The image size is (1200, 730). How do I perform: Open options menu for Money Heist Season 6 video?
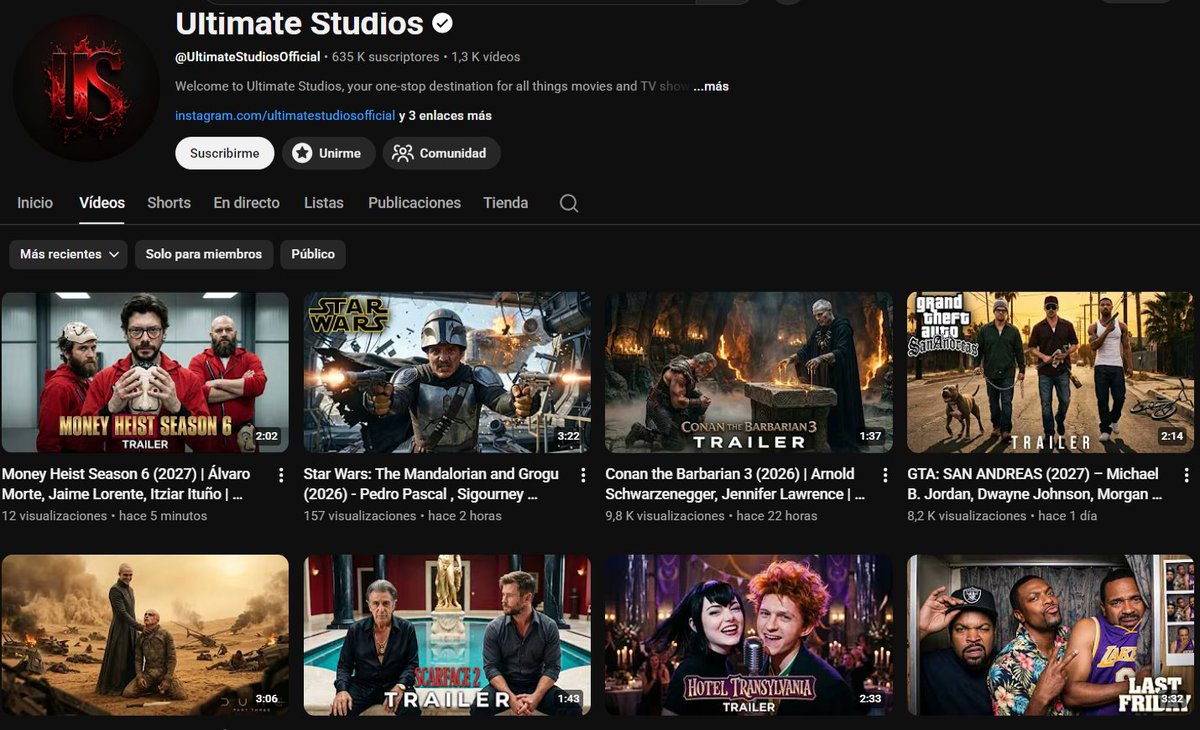pos(281,475)
